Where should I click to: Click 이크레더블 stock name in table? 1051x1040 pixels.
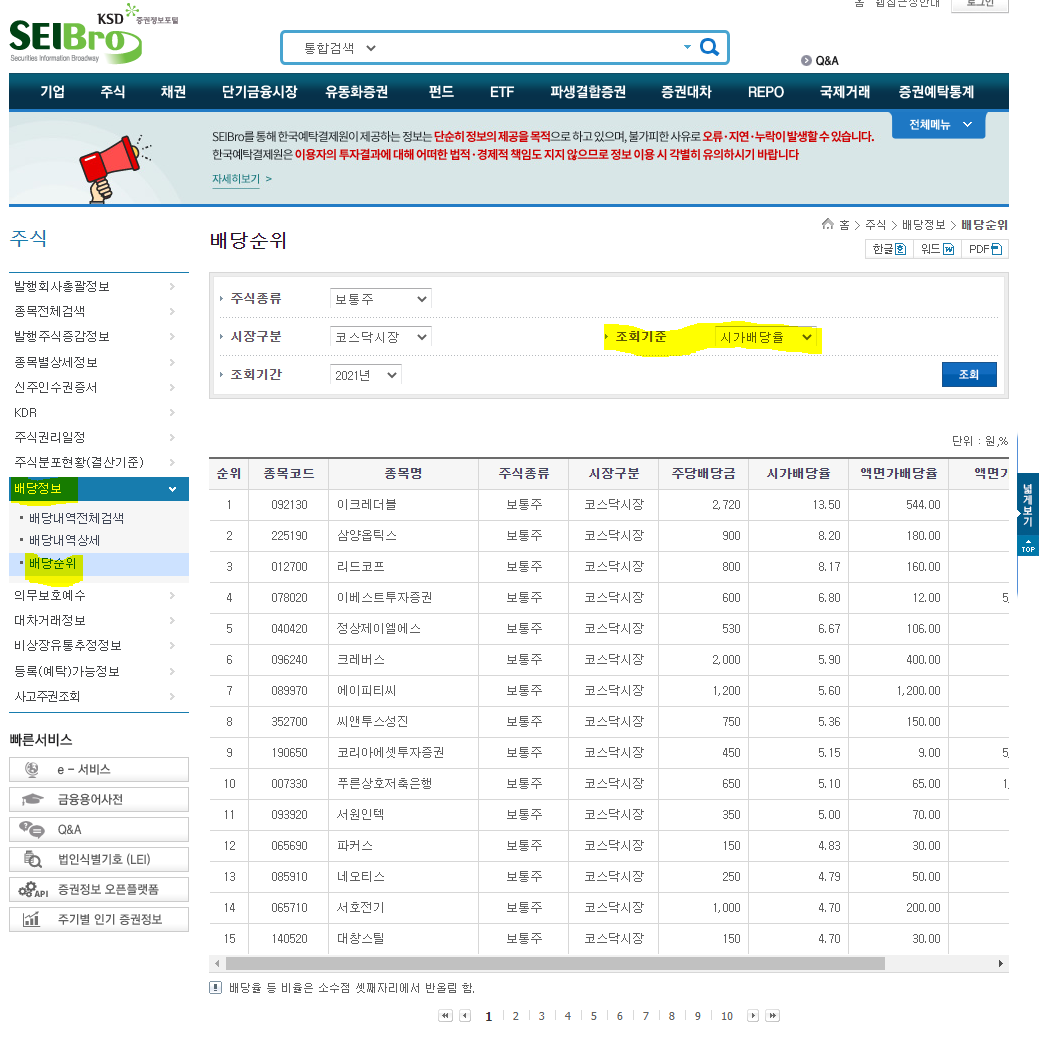(367, 505)
